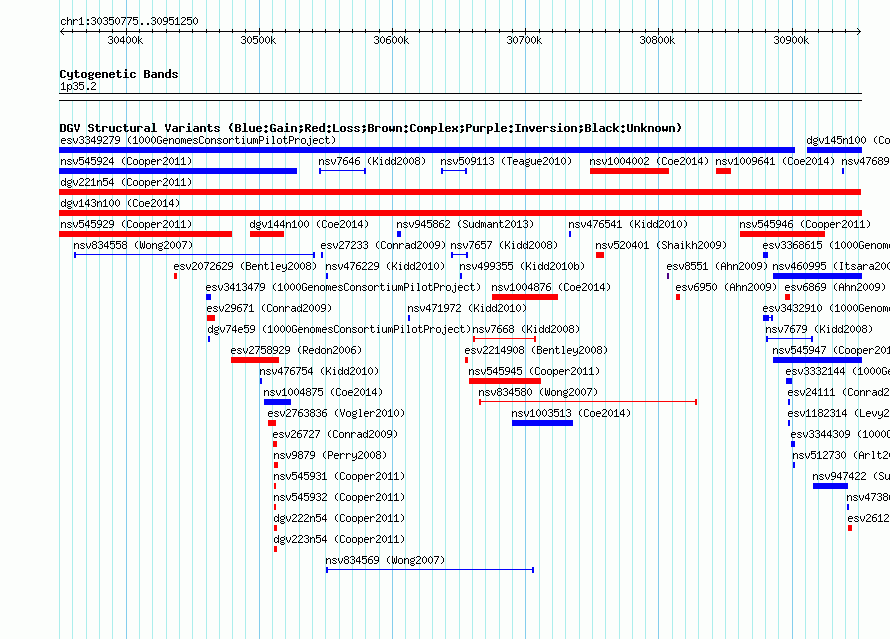Click nsv1004875 (Coe2014) label

[x=323, y=392]
